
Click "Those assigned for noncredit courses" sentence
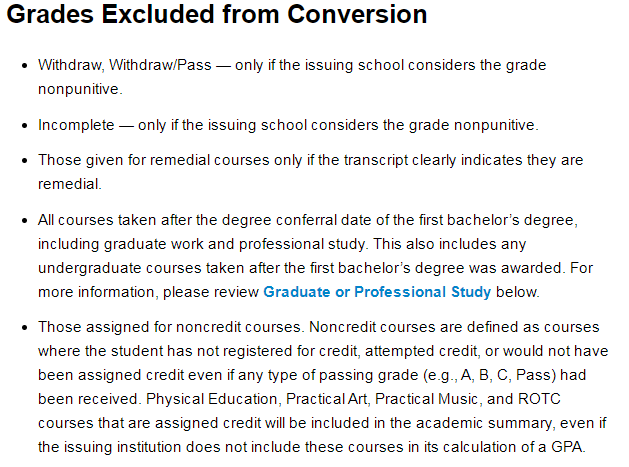(x=170, y=327)
